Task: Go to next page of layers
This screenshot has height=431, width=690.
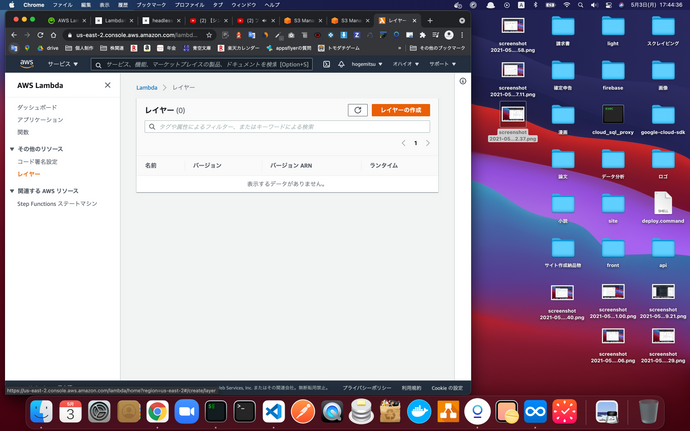Action: 427,143
